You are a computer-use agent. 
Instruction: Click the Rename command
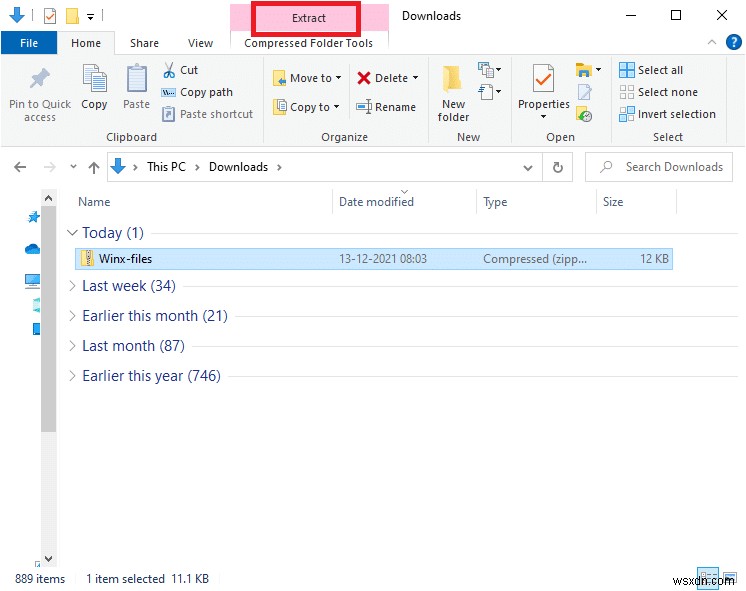tap(386, 107)
